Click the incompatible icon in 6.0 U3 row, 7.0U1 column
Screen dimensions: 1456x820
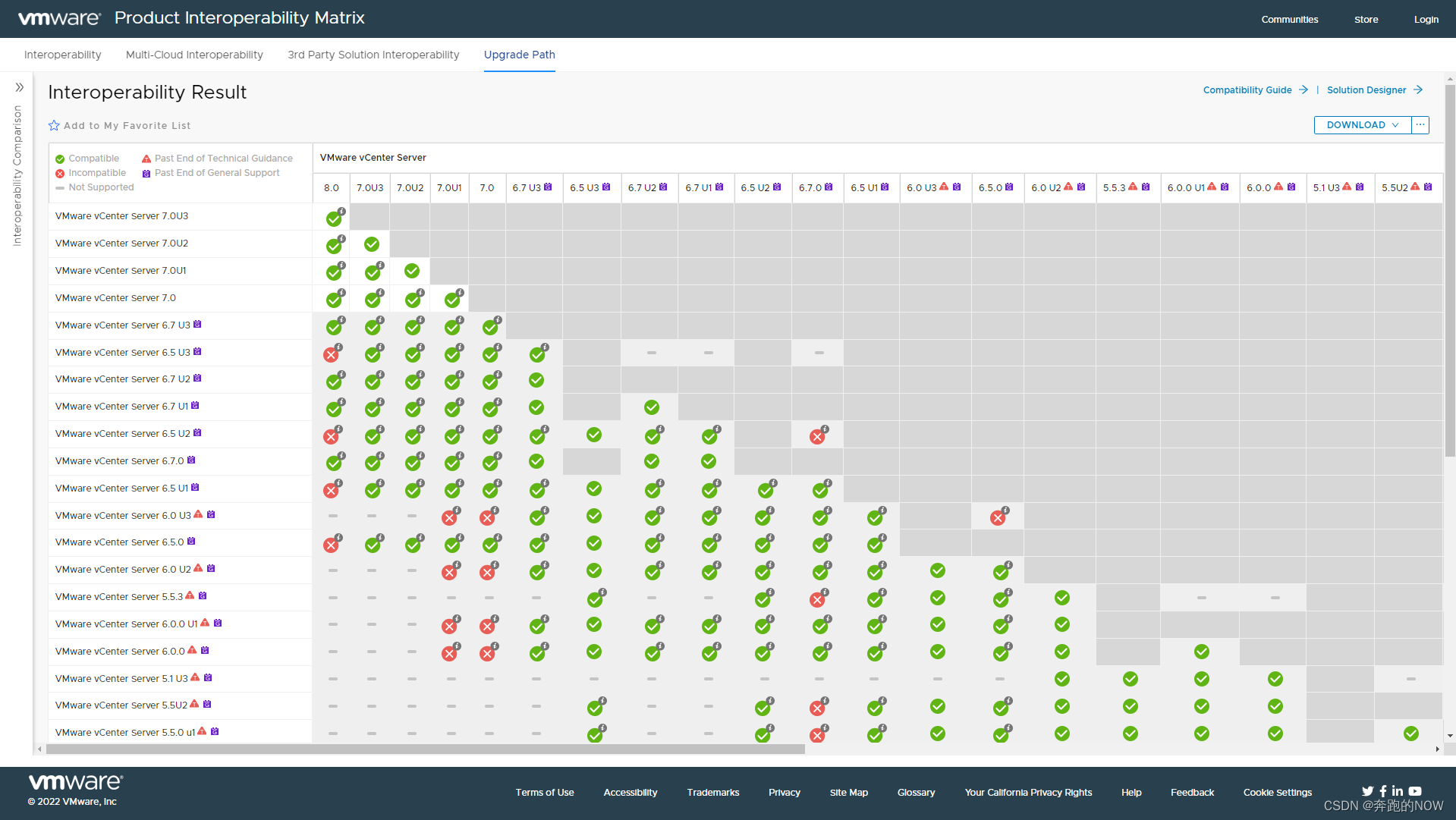click(x=449, y=517)
